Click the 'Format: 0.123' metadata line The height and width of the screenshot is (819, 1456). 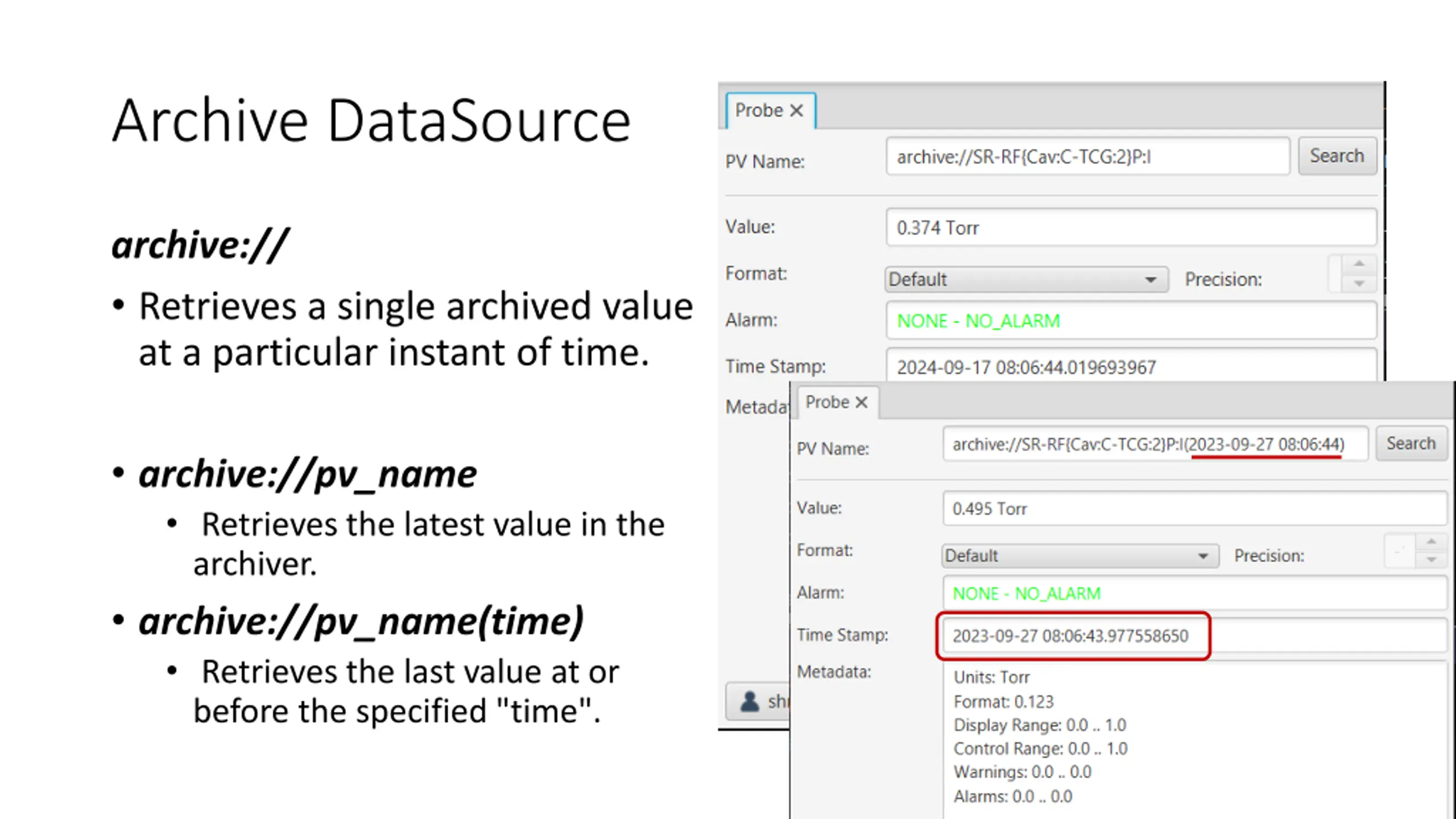1004,702
